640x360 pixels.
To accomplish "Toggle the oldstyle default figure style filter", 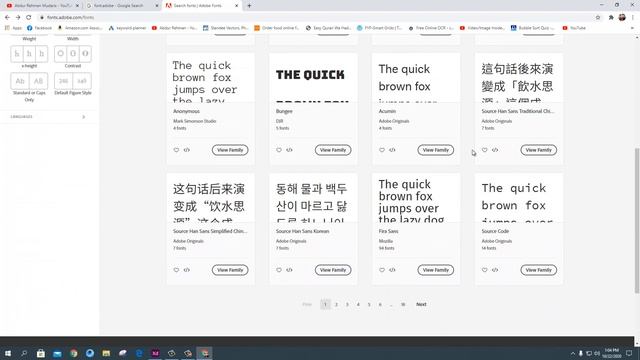I will tap(82, 81).
